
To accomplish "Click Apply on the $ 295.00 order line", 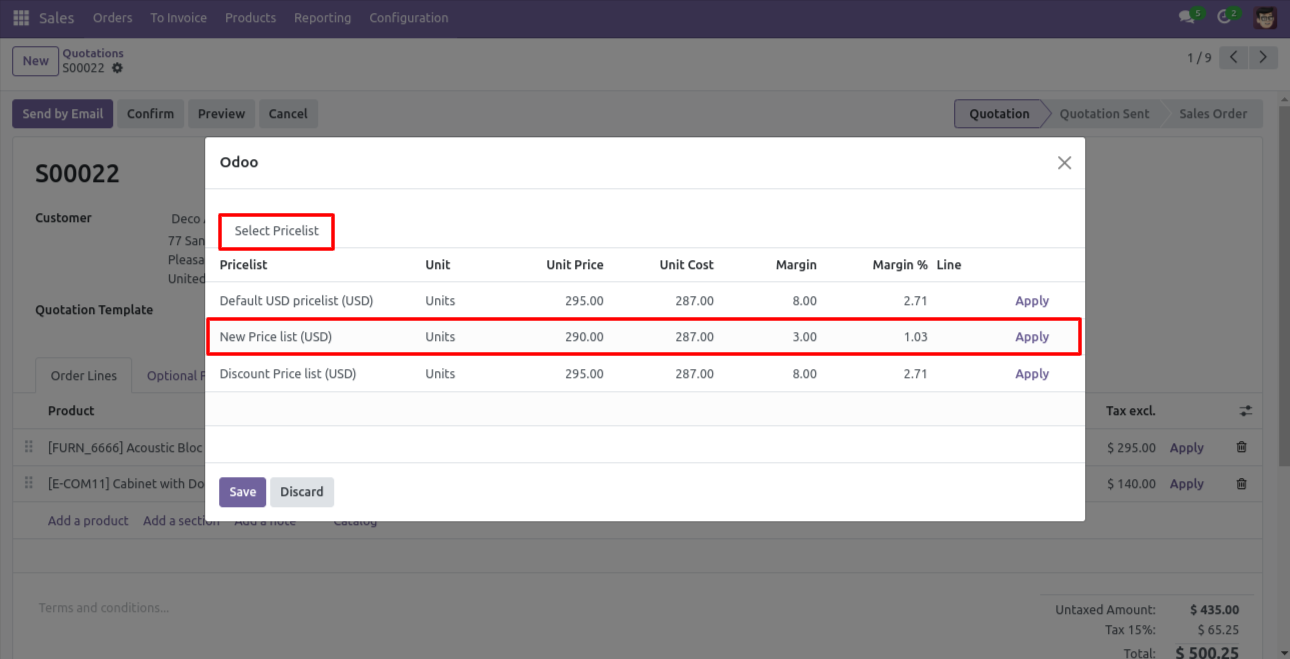I will click(1187, 448).
